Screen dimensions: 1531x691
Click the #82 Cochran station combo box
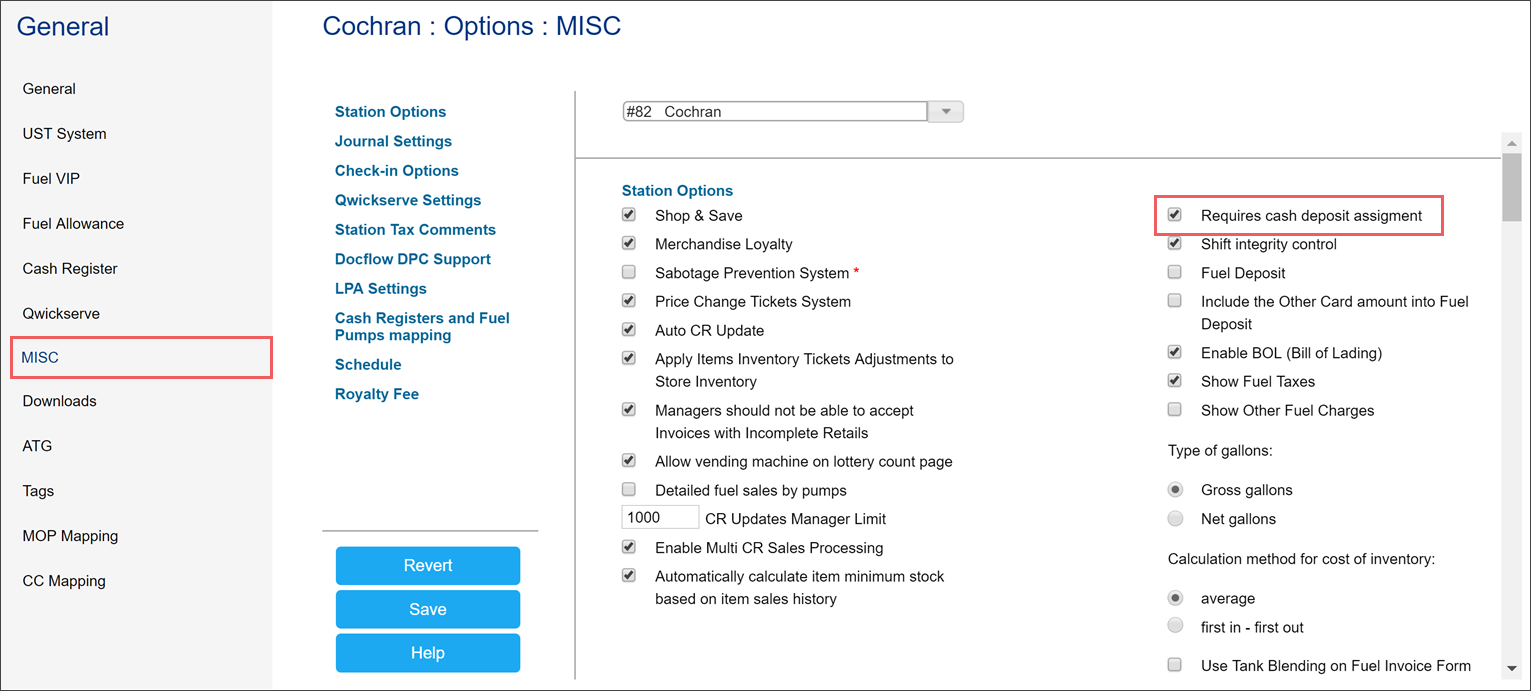click(x=775, y=112)
